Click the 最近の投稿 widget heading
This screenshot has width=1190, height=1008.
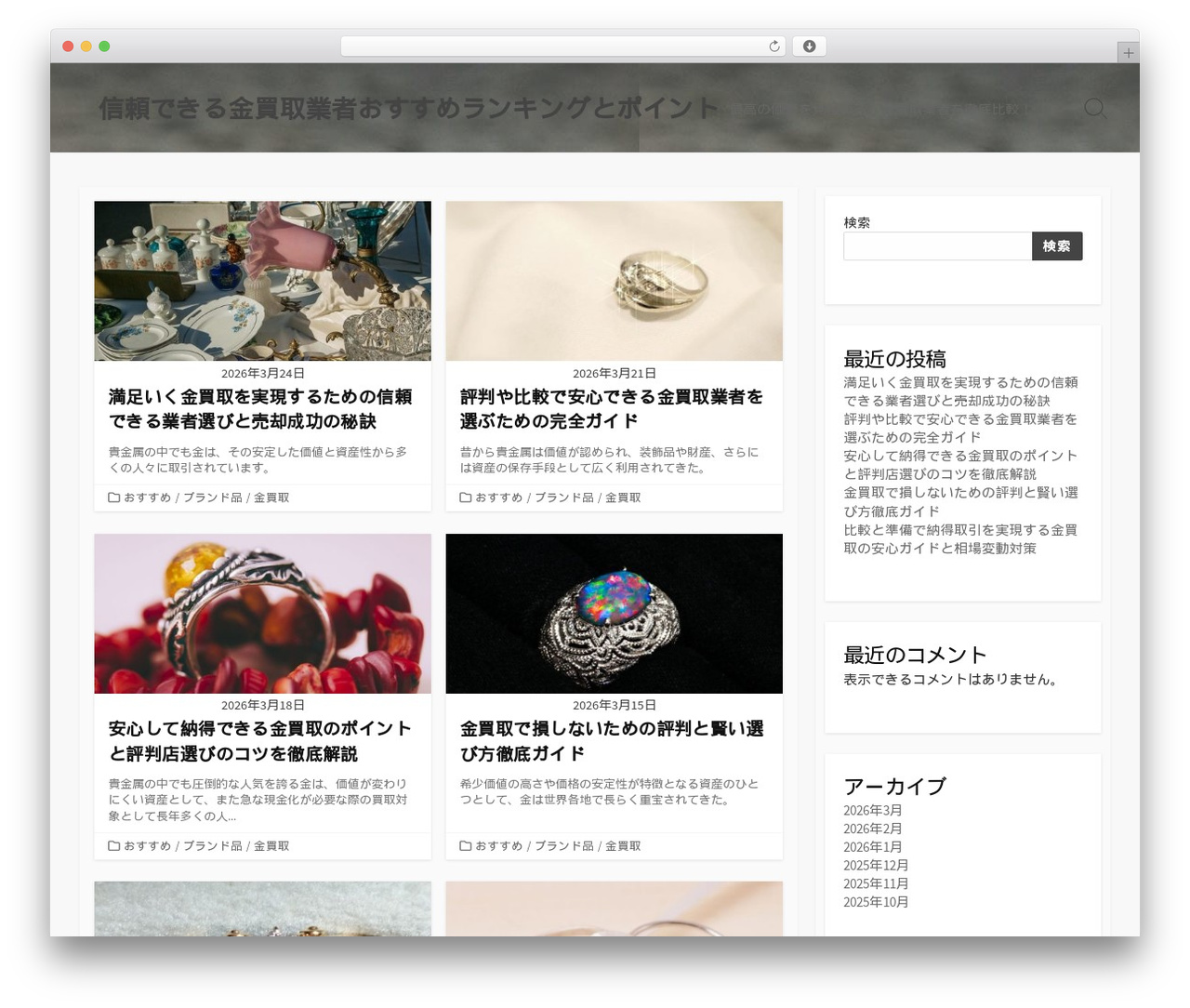(x=894, y=359)
